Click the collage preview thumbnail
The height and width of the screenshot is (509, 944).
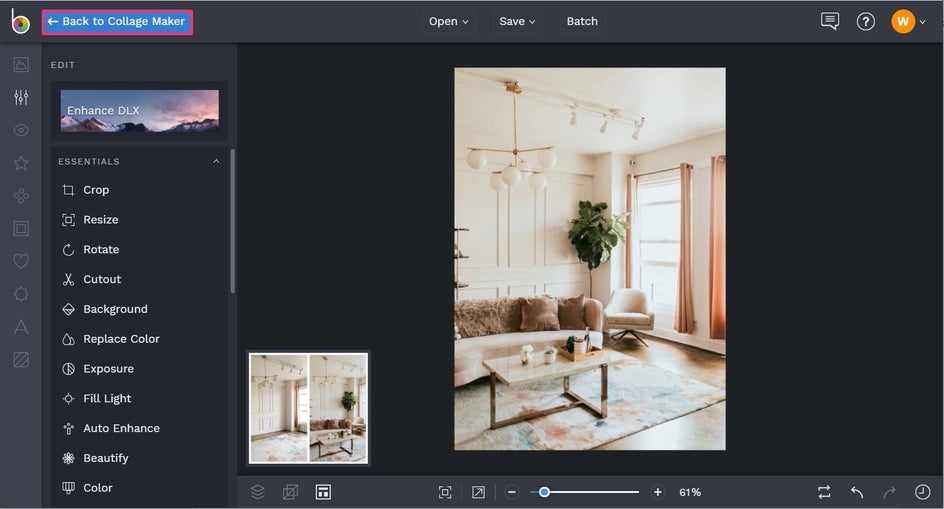(308, 408)
